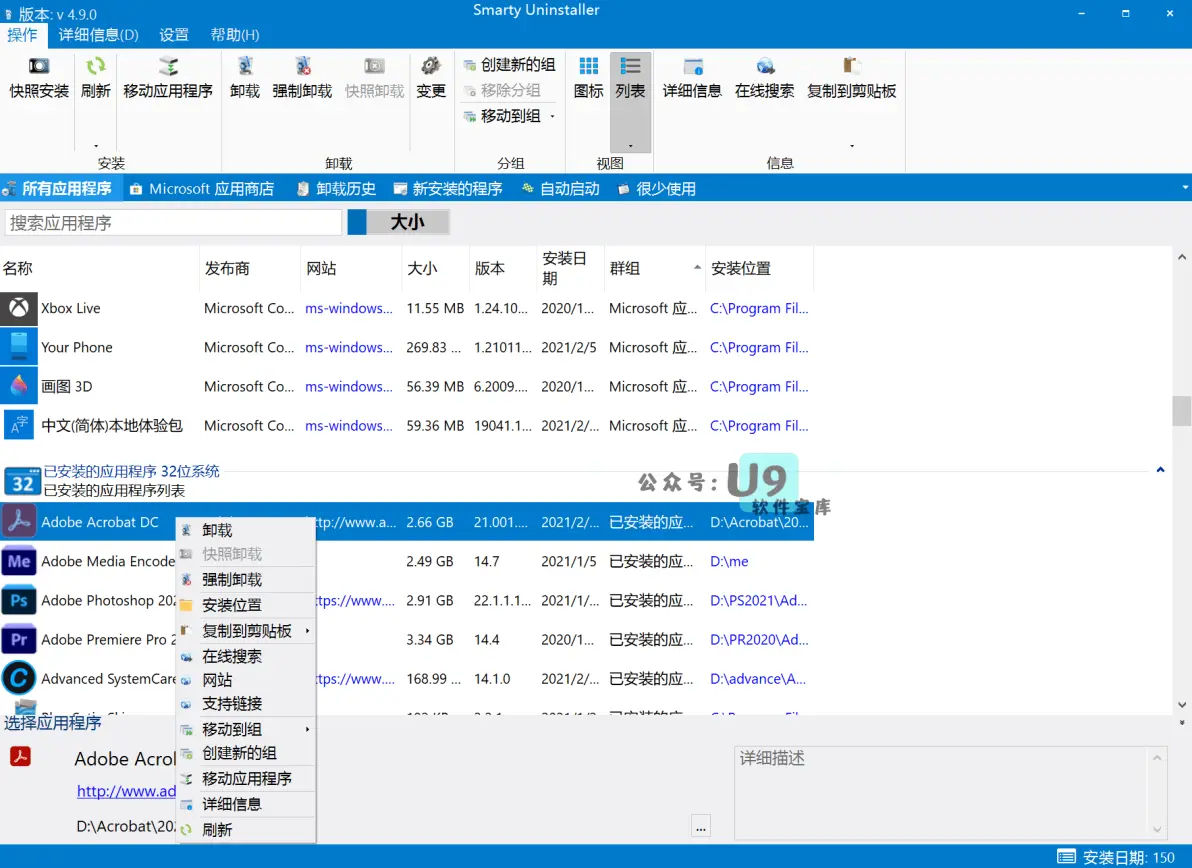Click the app list vertical scrollbar thumb
The height and width of the screenshot is (868, 1192).
point(1181,411)
